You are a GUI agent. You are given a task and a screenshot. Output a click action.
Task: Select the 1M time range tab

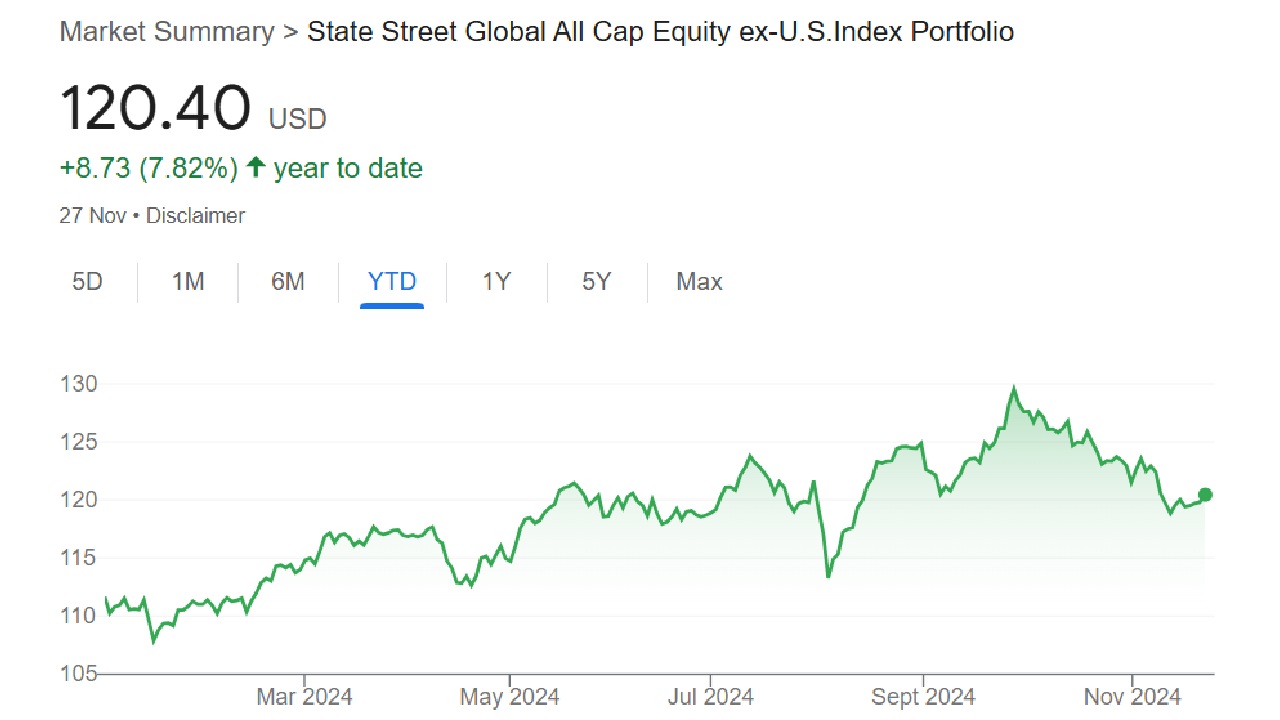point(188,282)
